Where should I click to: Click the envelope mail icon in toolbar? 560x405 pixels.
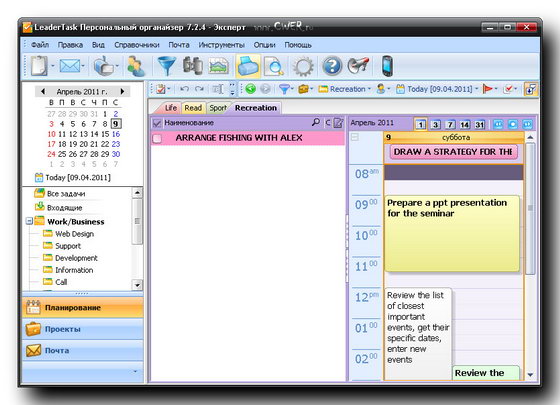69,66
